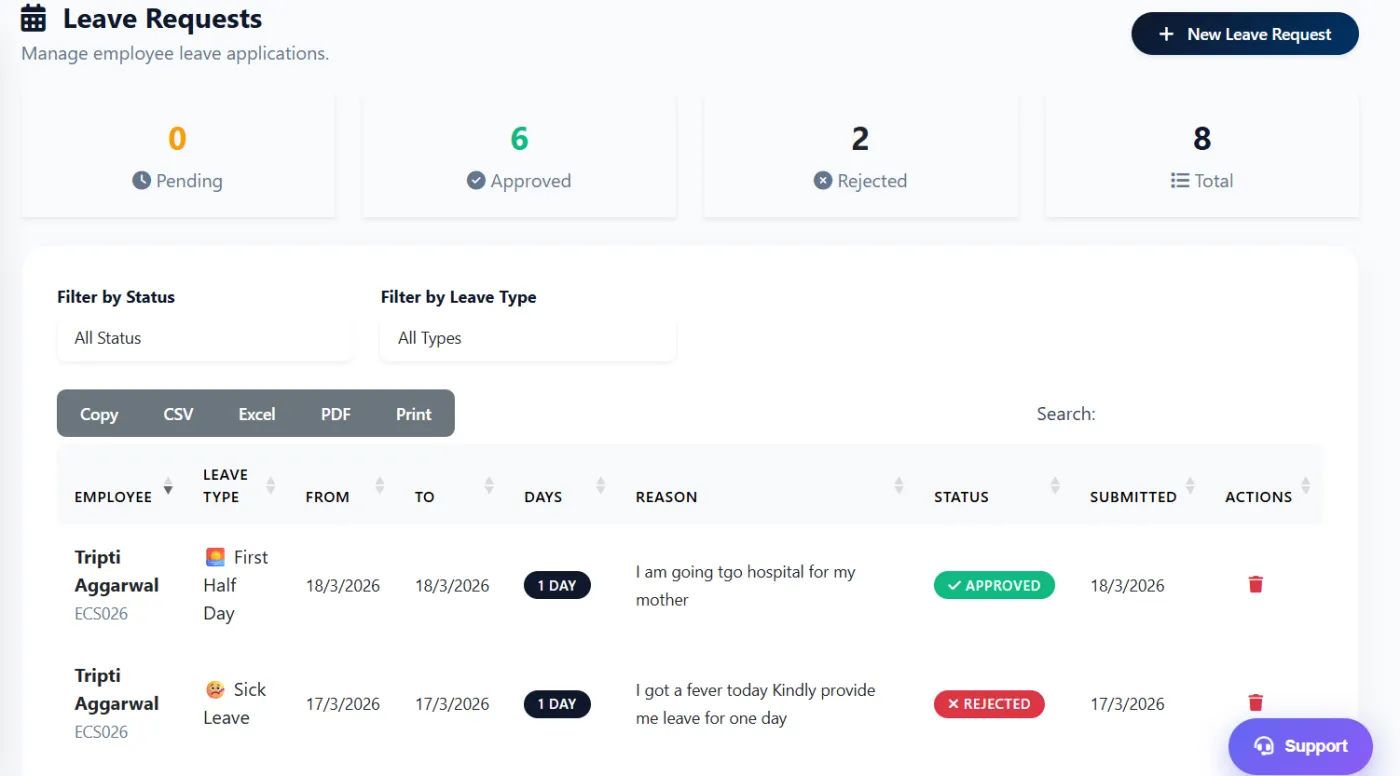Delete the First Half Day leave request
The width and height of the screenshot is (1400, 776).
[1256, 584]
